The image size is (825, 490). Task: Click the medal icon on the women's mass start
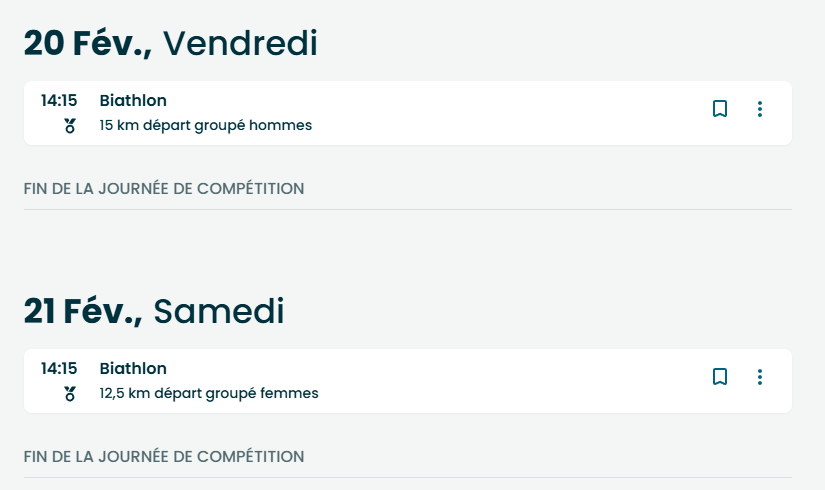pyautogui.click(x=69, y=394)
